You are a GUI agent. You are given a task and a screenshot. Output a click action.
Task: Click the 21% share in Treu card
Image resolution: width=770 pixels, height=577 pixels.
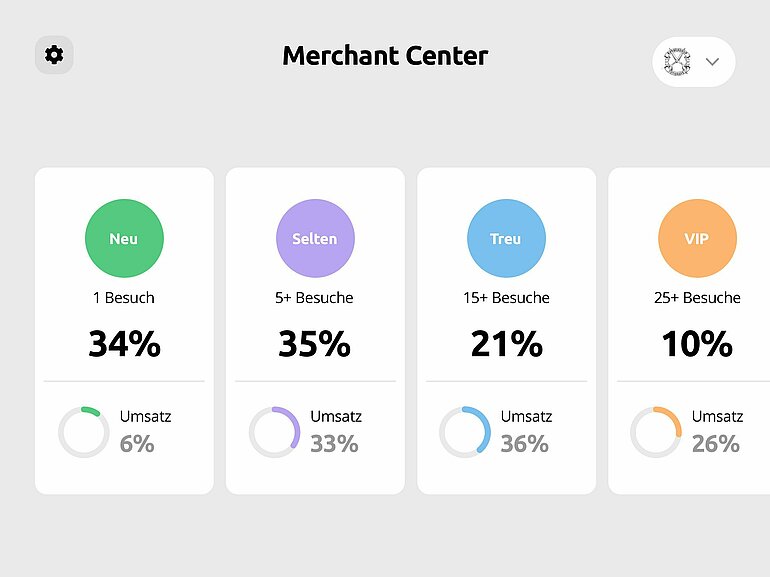(x=506, y=344)
